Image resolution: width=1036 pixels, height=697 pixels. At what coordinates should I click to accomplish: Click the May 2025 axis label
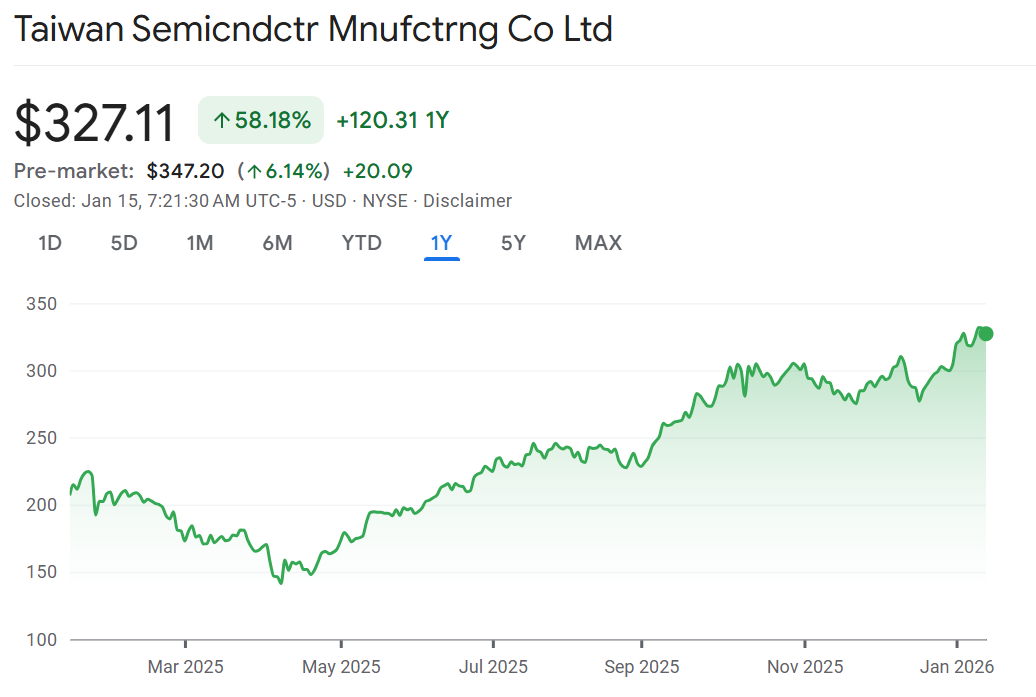coord(341,666)
